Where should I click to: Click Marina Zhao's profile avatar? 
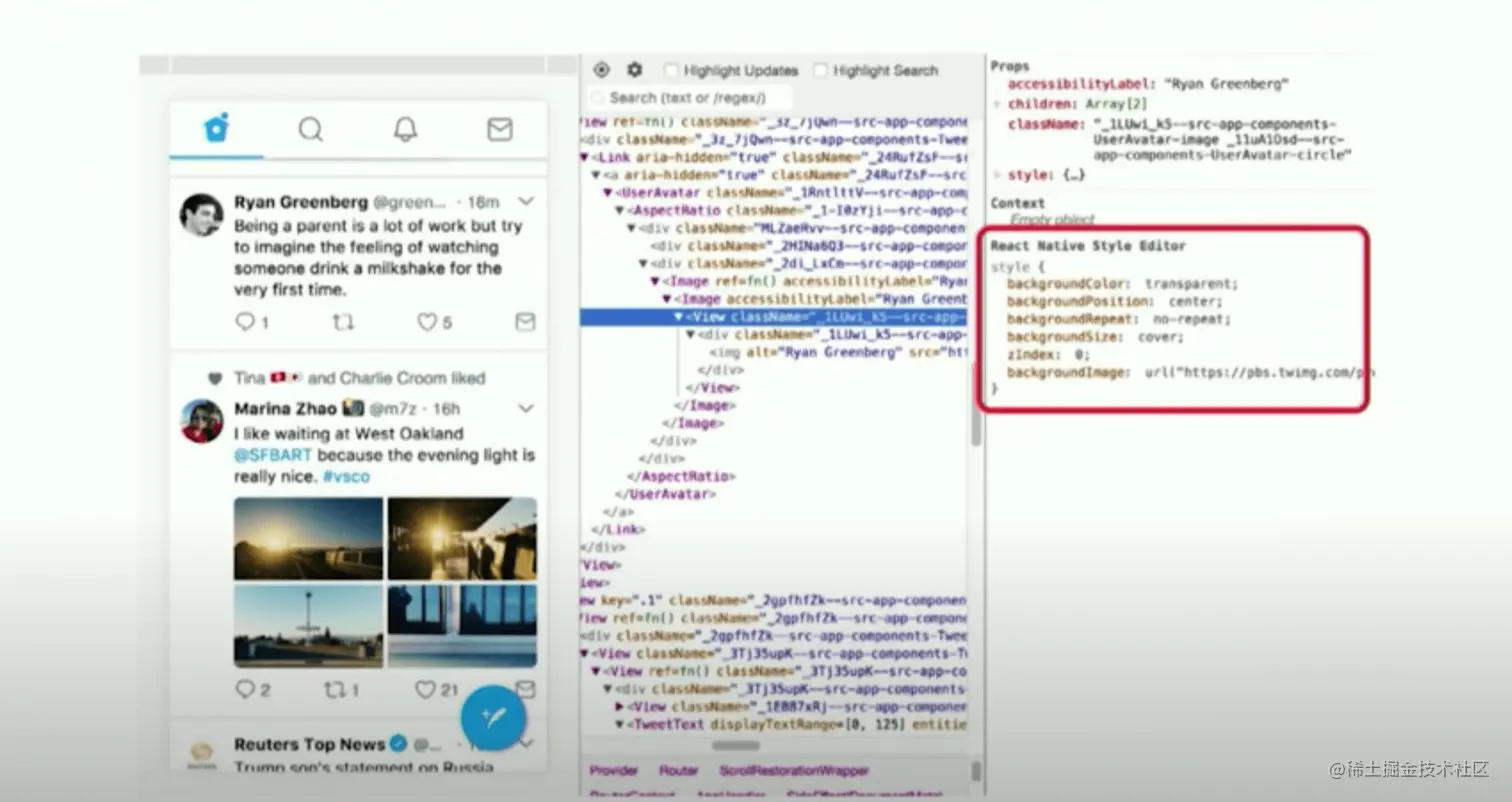coord(201,421)
